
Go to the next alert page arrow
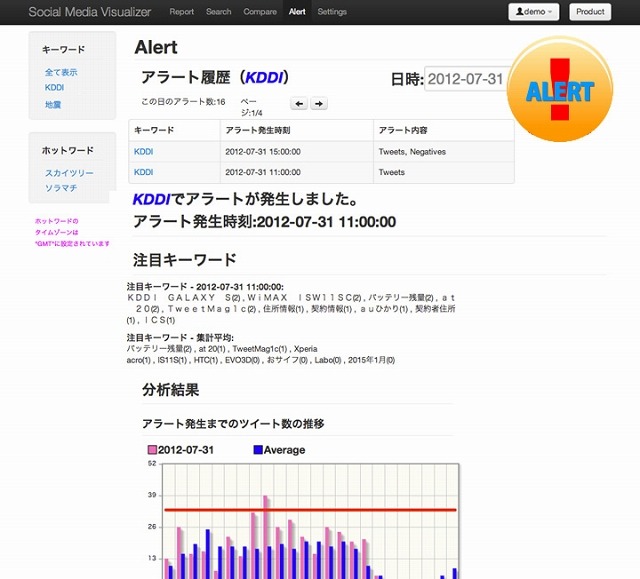[x=319, y=104]
